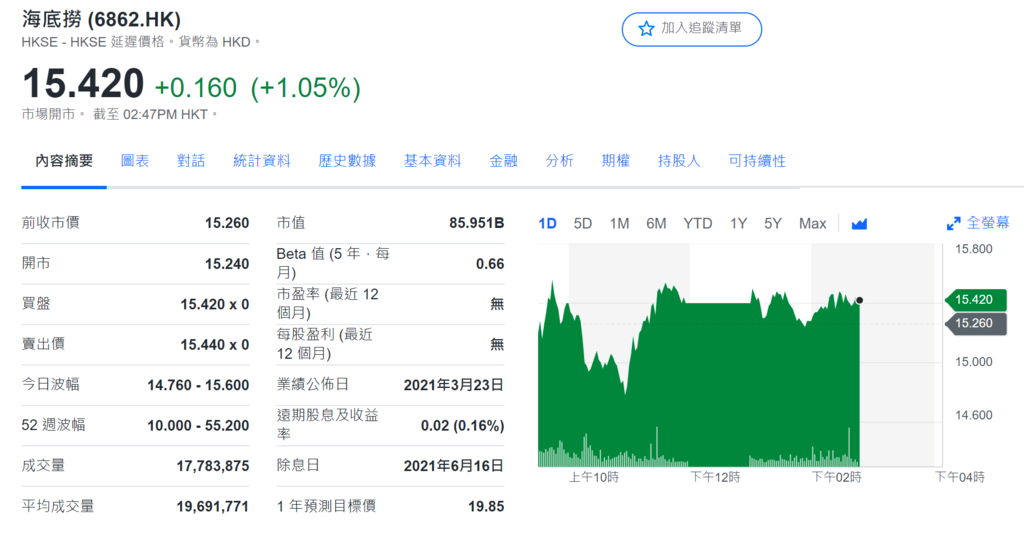Click the percent change (+1.05%)
1024x539 pixels.
coord(306,88)
